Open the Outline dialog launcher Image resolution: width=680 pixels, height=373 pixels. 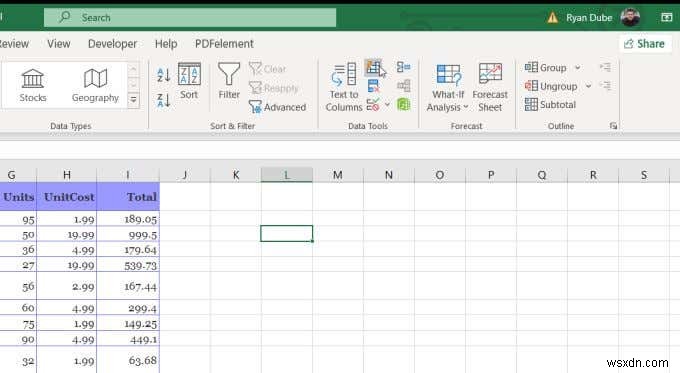point(613,126)
